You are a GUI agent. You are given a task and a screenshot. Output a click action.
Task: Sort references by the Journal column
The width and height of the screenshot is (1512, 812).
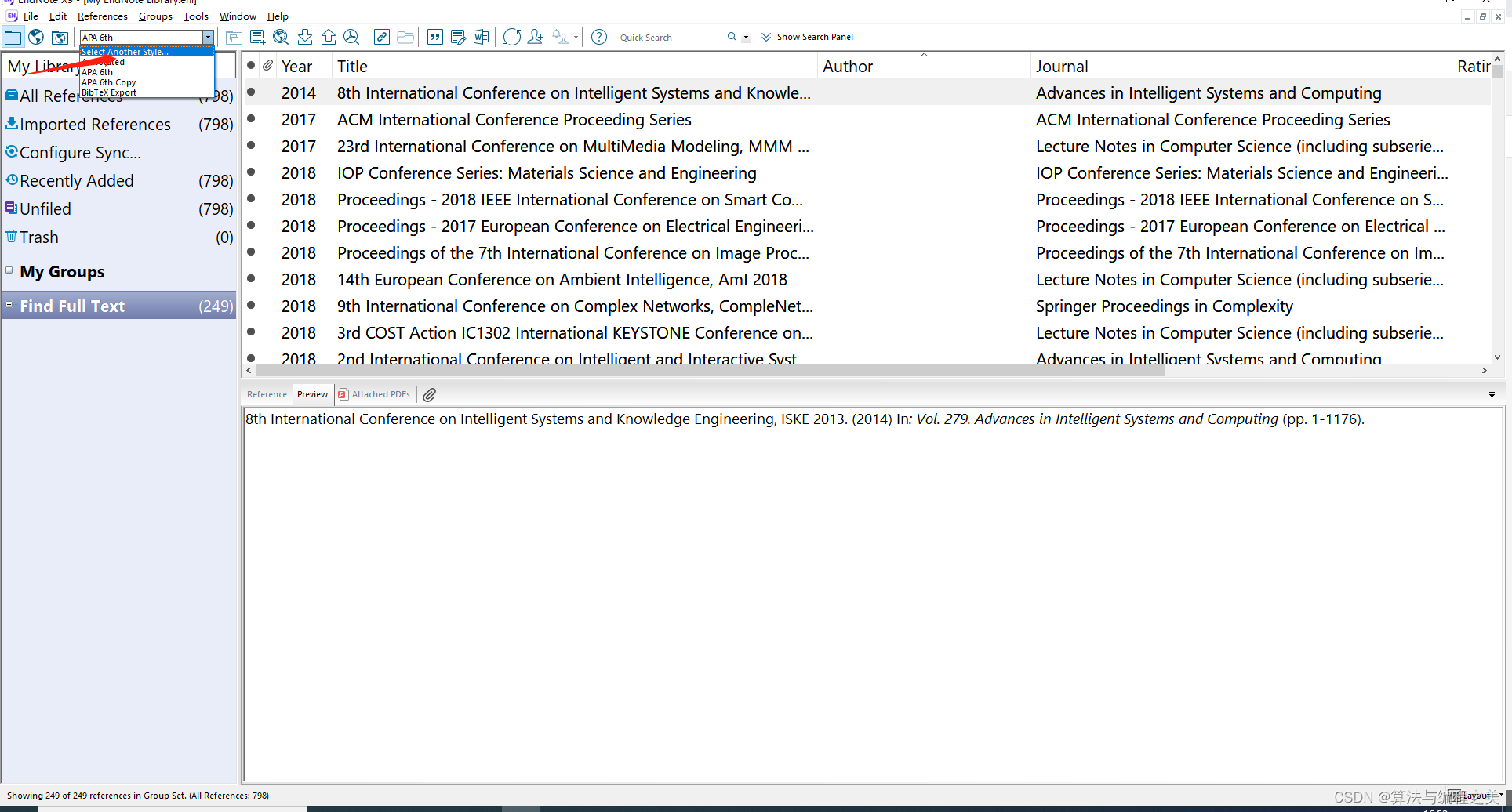1241,67
